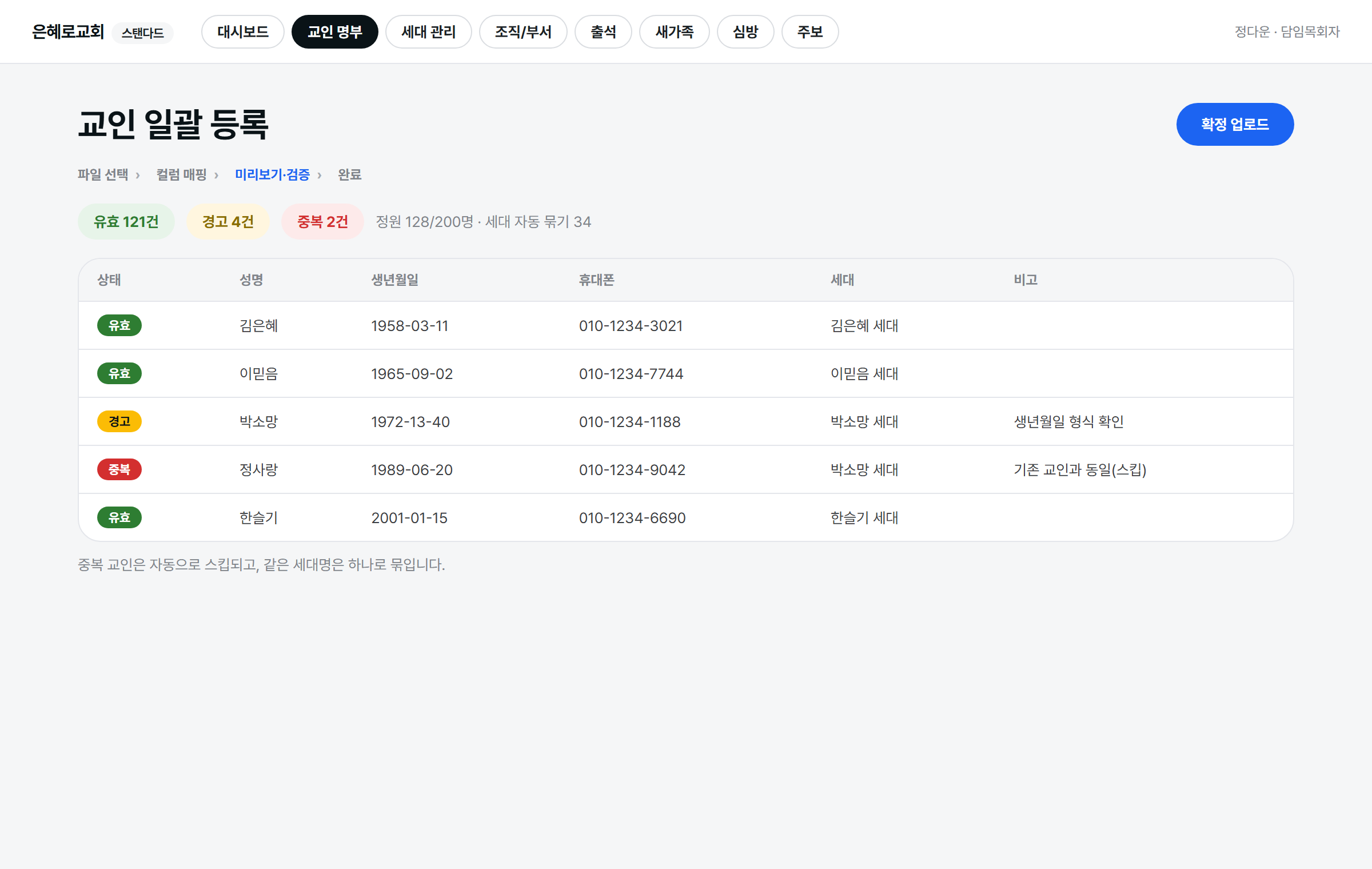
Task: Filter by 중복 2건 chip
Action: [322, 222]
